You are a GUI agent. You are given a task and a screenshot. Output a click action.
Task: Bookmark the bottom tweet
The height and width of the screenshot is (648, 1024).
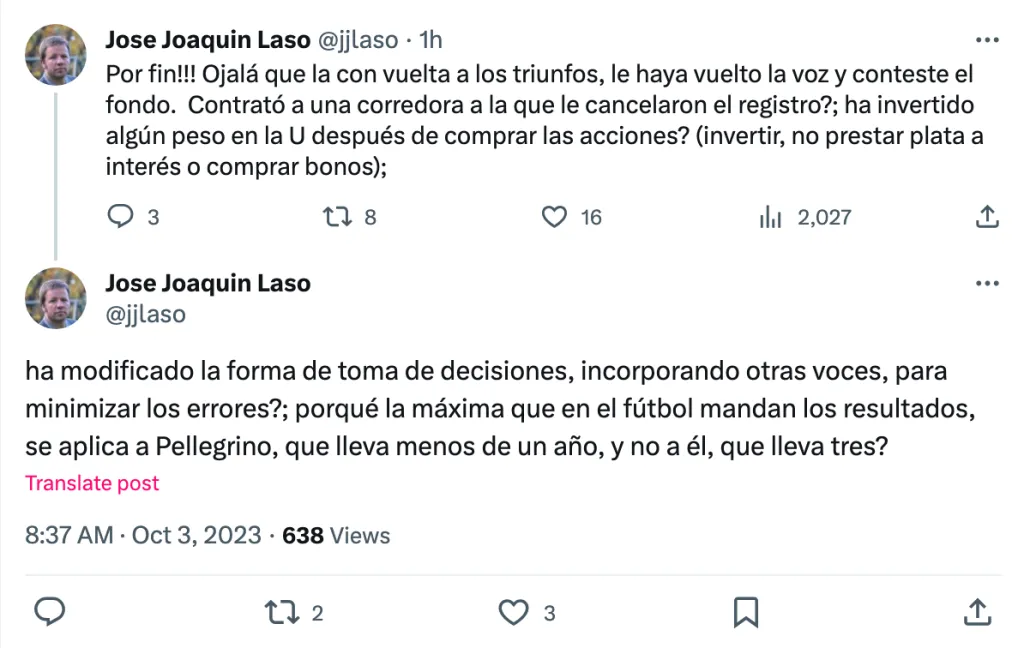click(x=746, y=612)
